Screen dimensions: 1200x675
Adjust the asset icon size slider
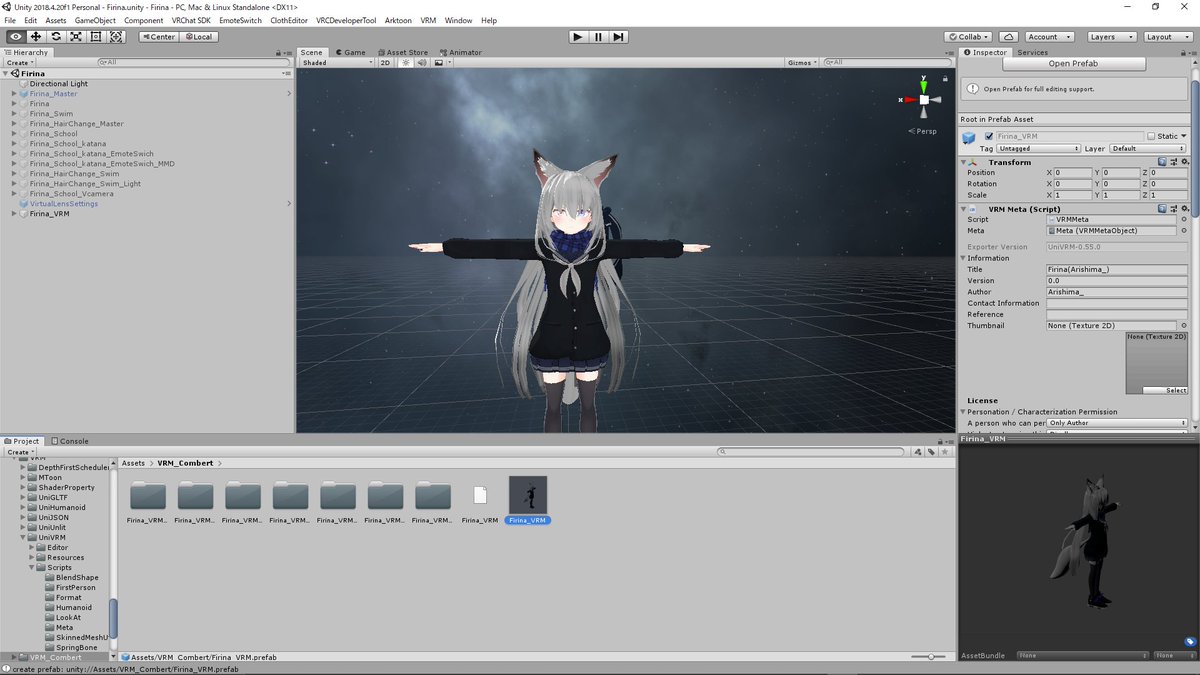click(930, 657)
